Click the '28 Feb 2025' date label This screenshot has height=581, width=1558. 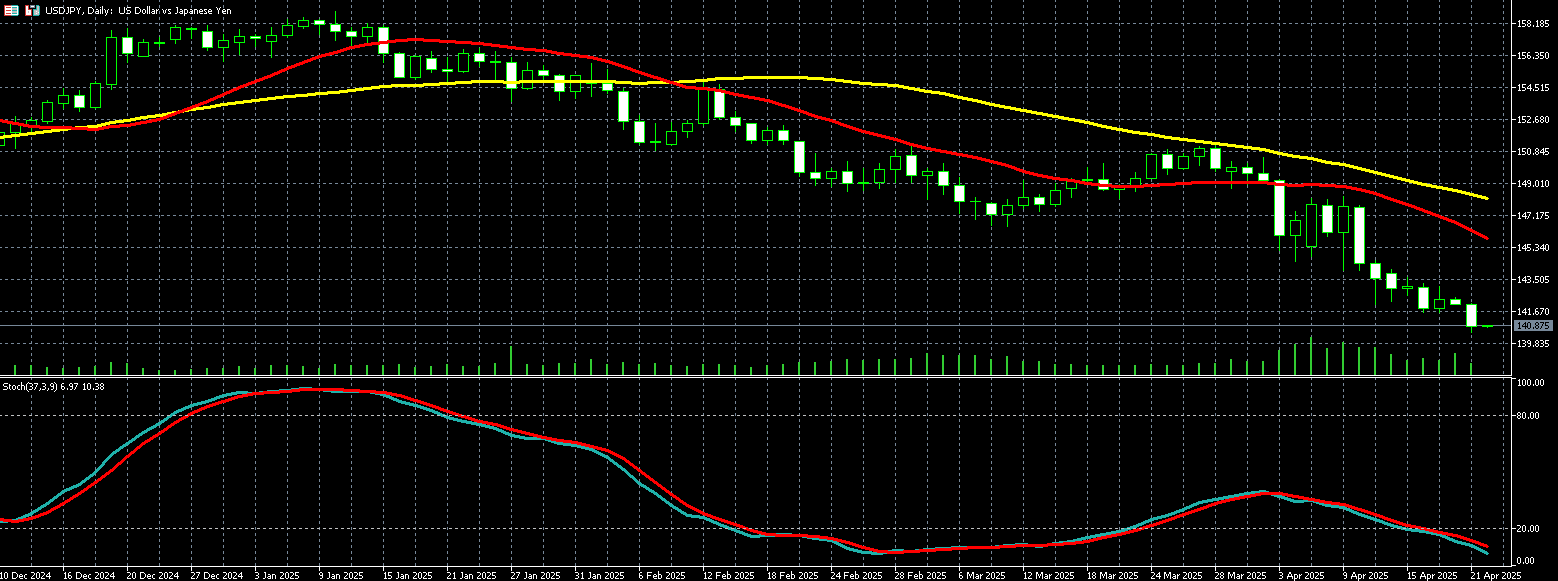(x=920, y=575)
